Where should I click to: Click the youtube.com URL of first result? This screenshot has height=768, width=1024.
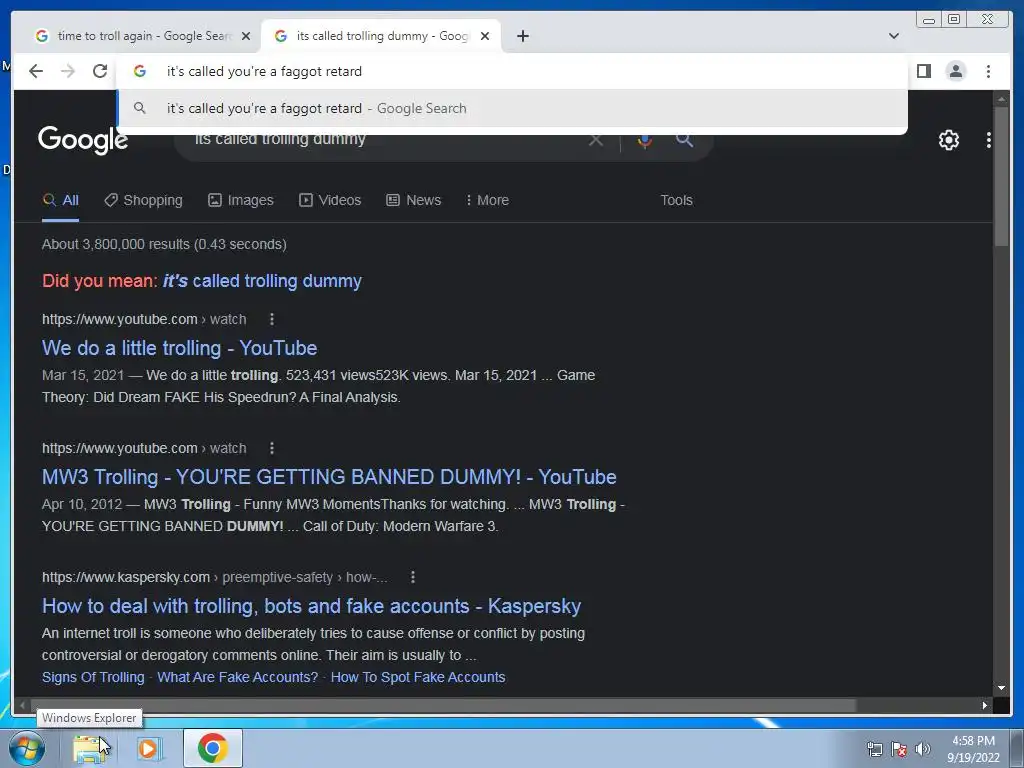pos(144,319)
